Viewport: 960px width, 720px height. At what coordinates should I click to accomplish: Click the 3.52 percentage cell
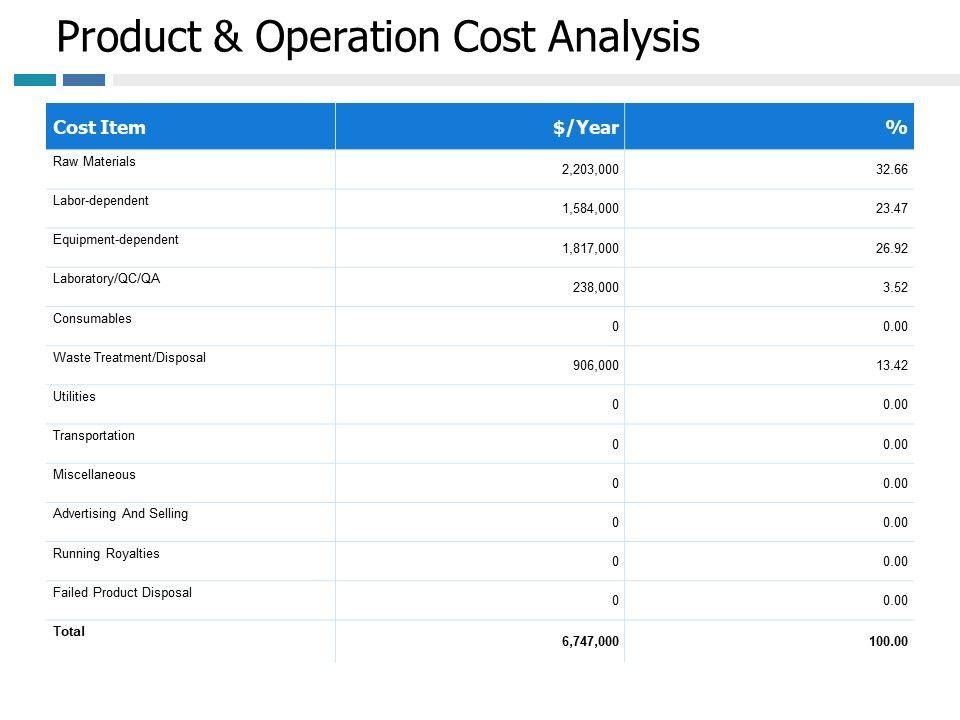(895, 288)
